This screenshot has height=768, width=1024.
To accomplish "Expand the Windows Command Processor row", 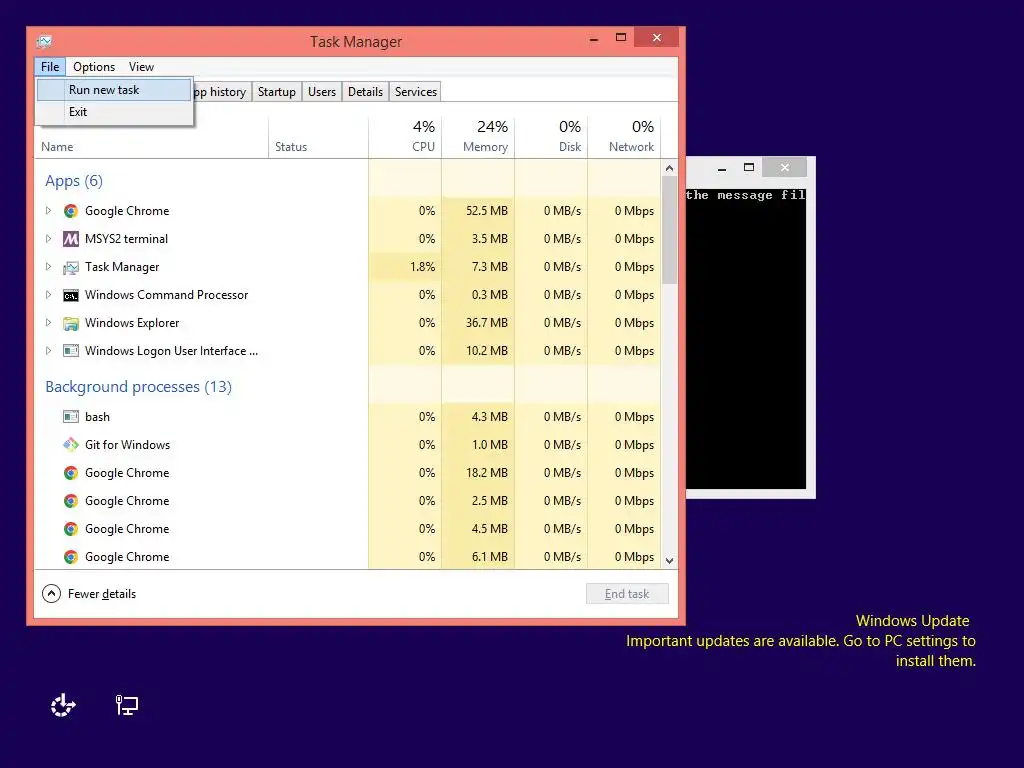I will [48, 295].
